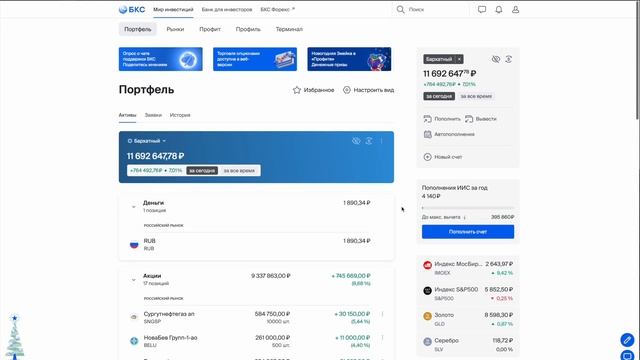Screen dimensions: 640x360
Task: Select the История sub-tab
Action: point(180,115)
